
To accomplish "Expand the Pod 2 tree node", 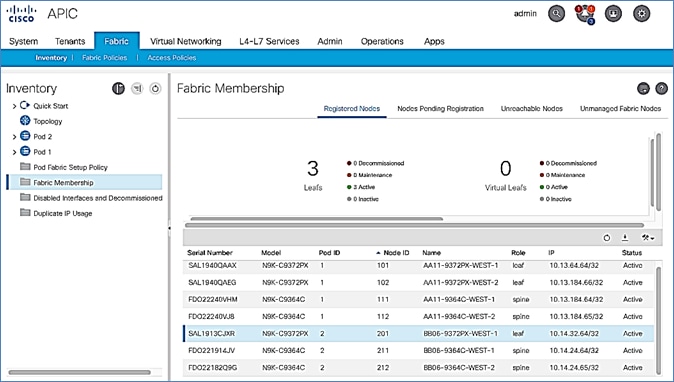I will [14, 137].
